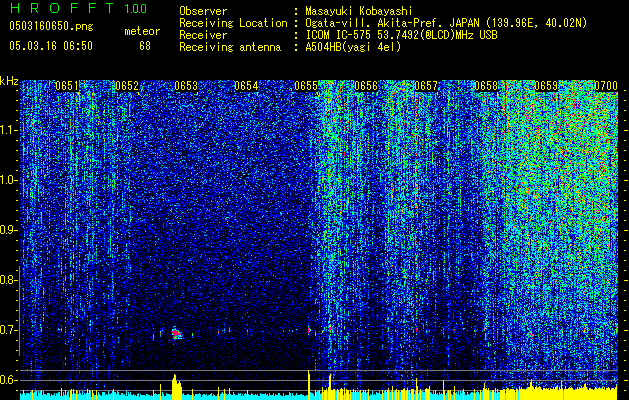
Task: Click the 0651 time marker
Action: click(x=67, y=86)
